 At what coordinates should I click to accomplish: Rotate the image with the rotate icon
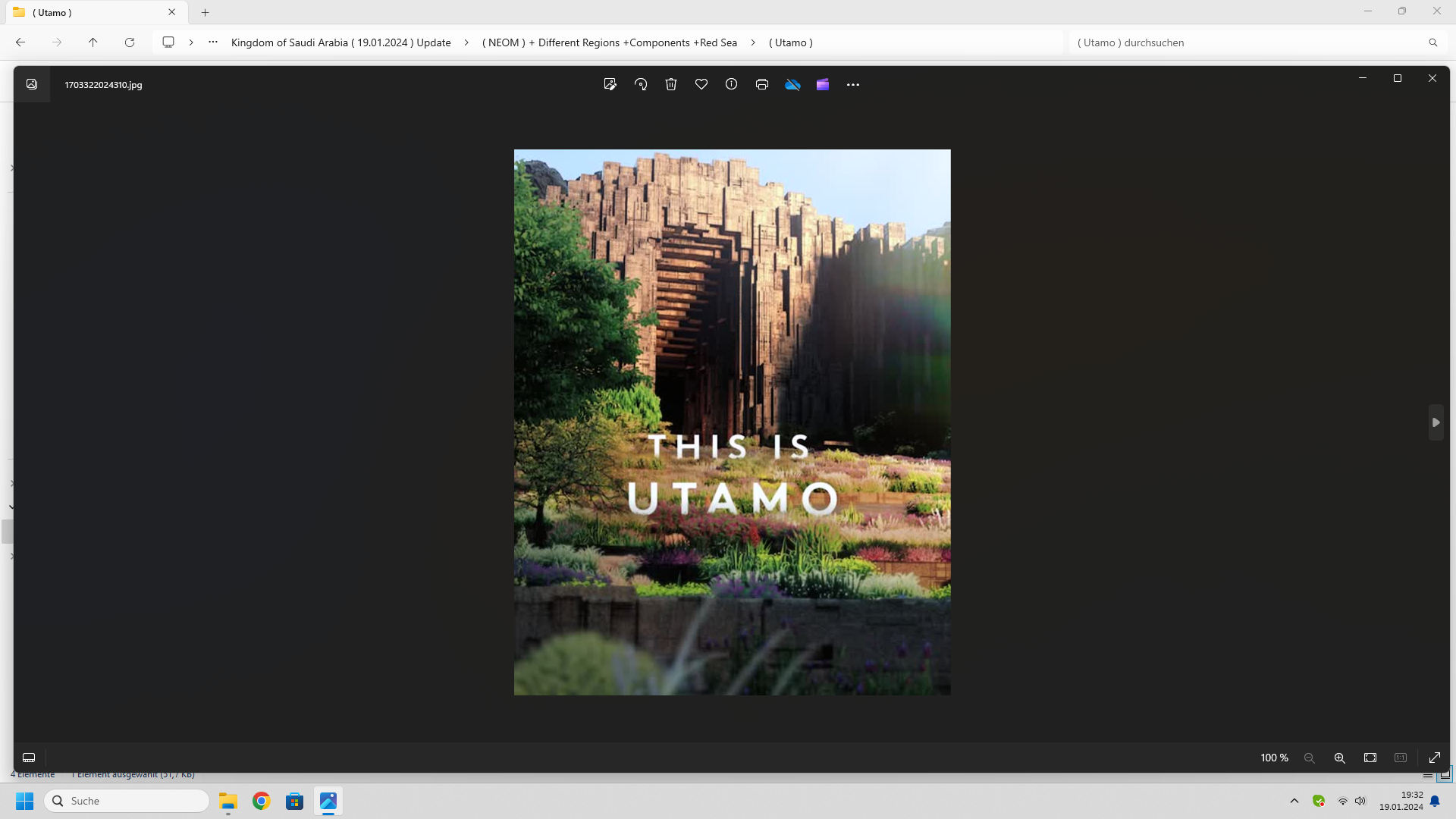coord(641,84)
